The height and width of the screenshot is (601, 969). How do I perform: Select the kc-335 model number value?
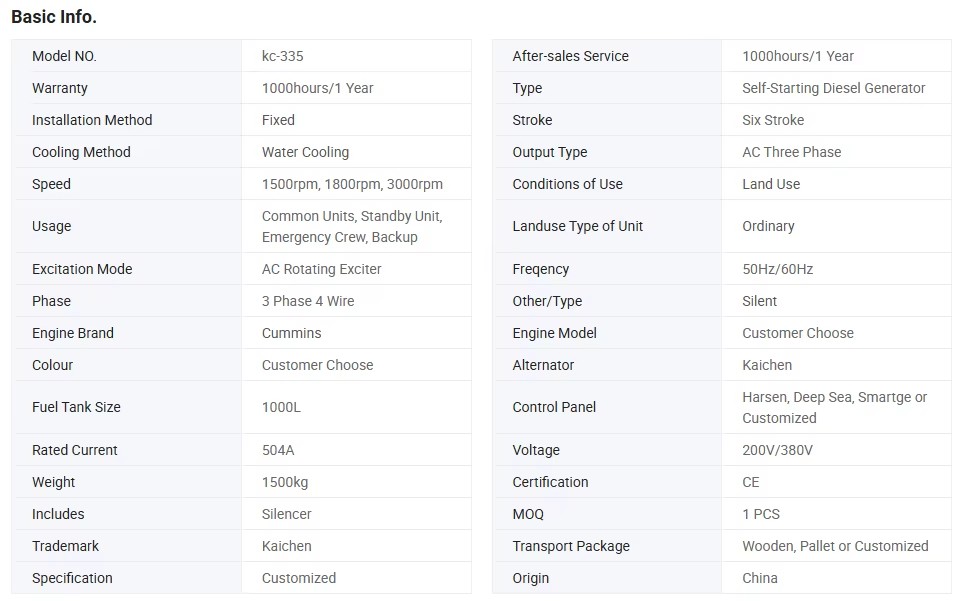[282, 56]
